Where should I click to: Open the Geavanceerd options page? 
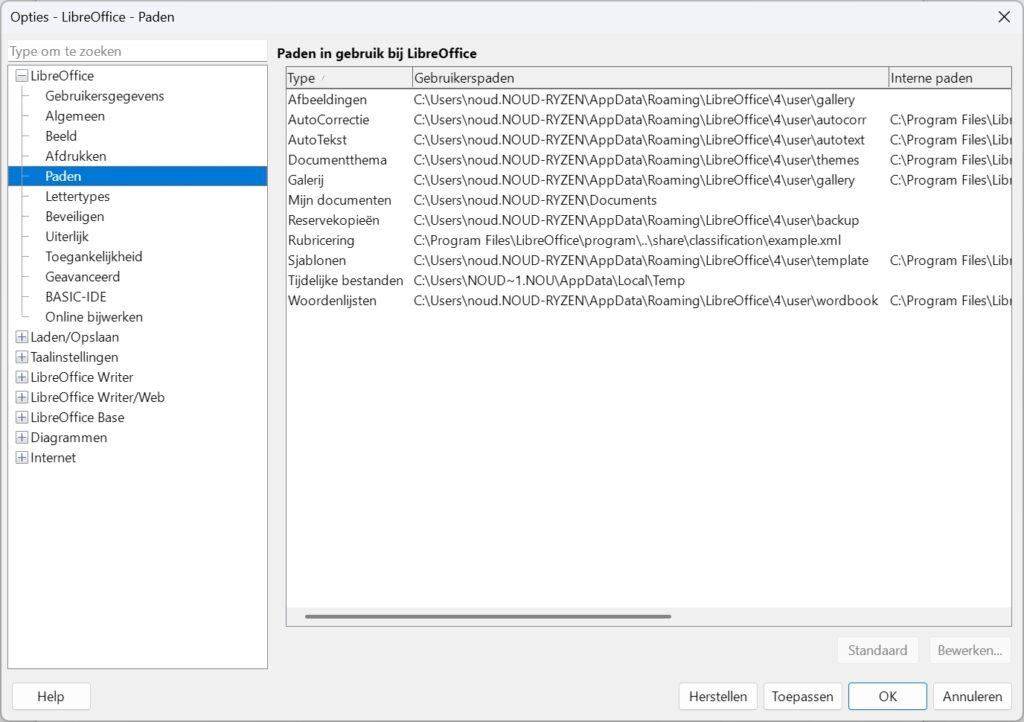tap(82, 277)
